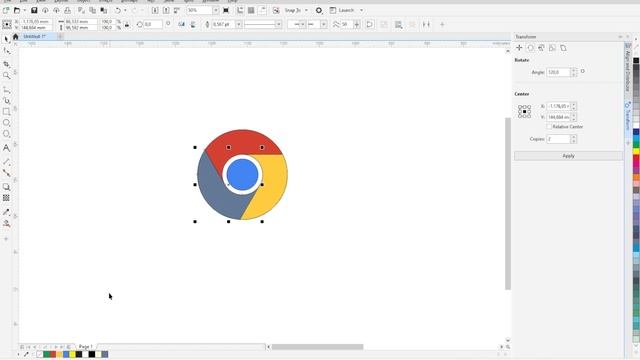The image size is (640, 360).
Task: Open the zoom level dropdown
Action: point(216,10)
